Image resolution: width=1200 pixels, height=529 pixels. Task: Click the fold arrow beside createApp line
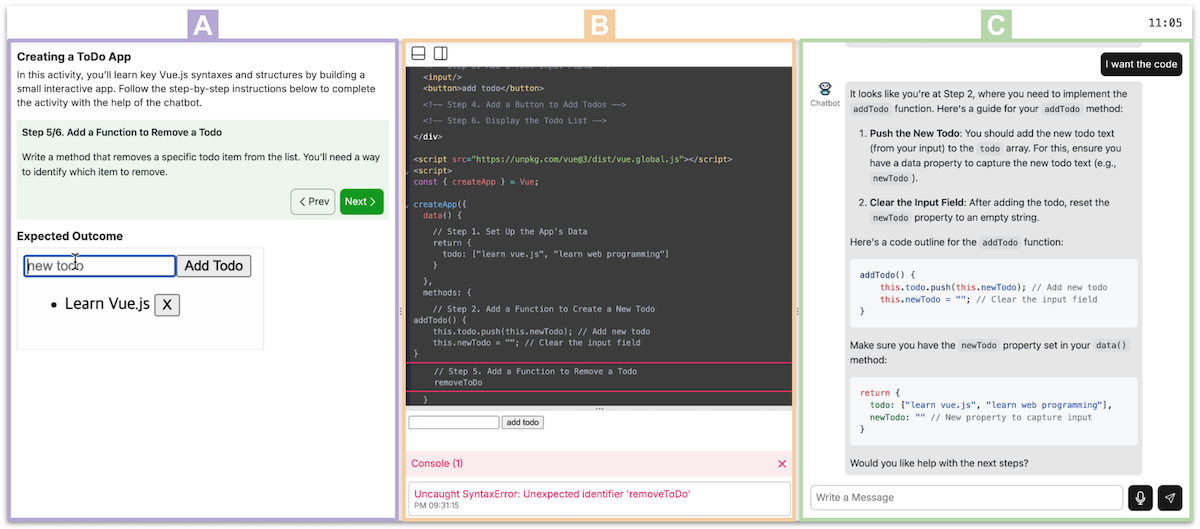click(409, 203)
